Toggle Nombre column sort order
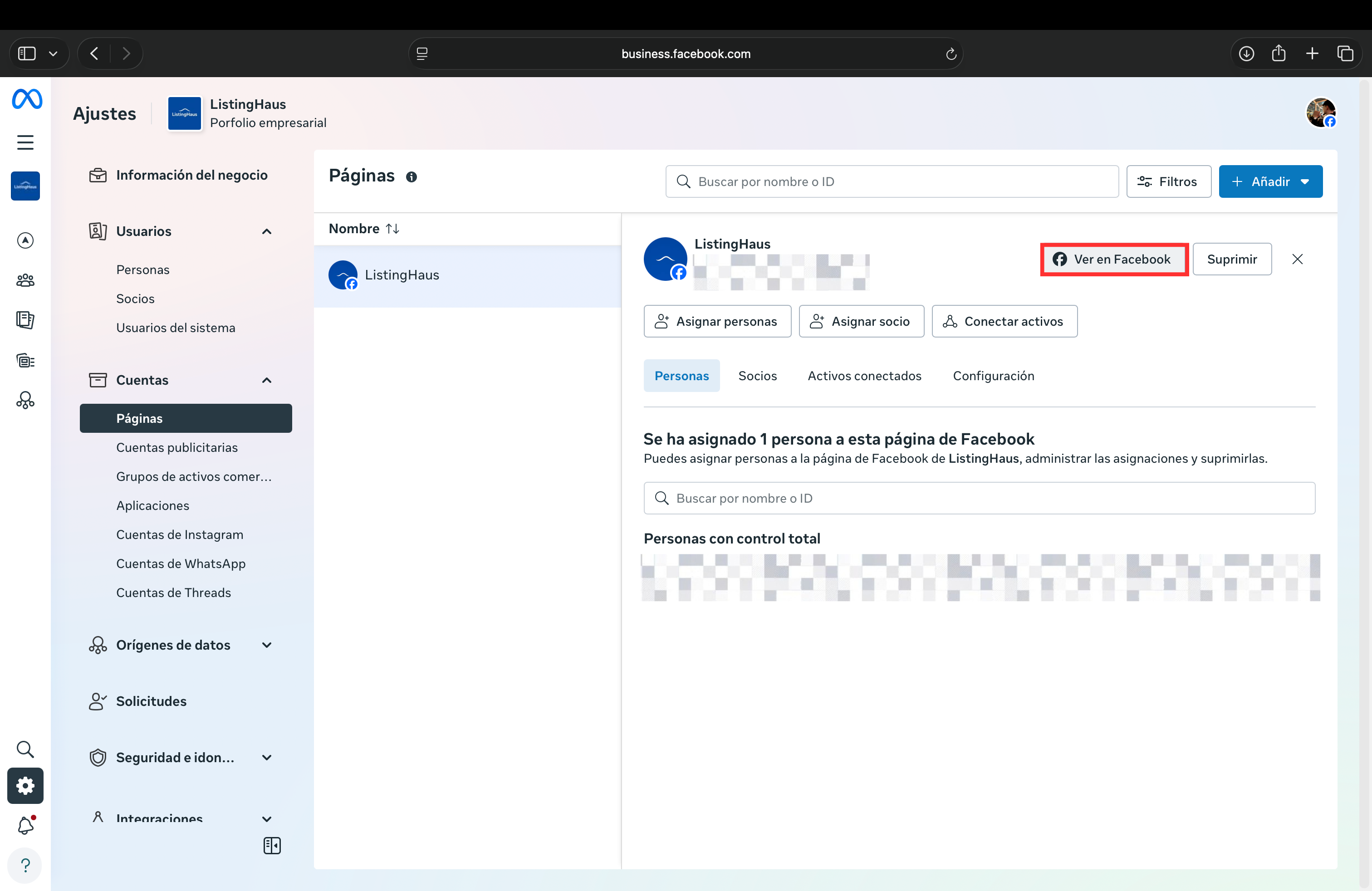Screen dimensions: 1372x891 click(392, 229)
